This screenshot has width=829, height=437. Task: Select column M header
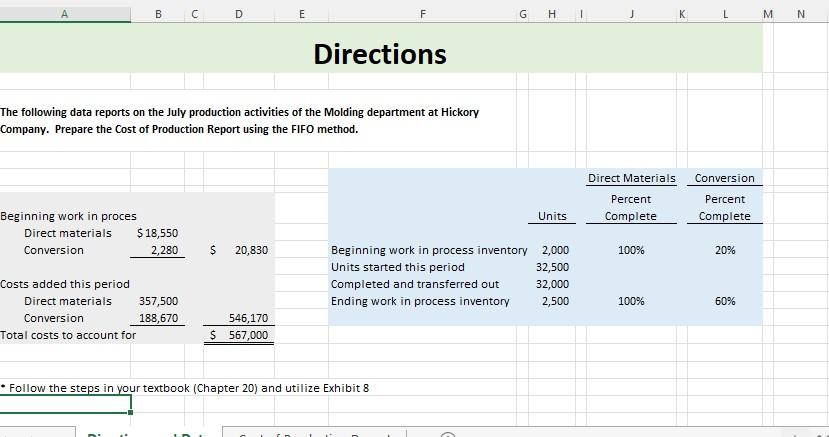point(768,15)
